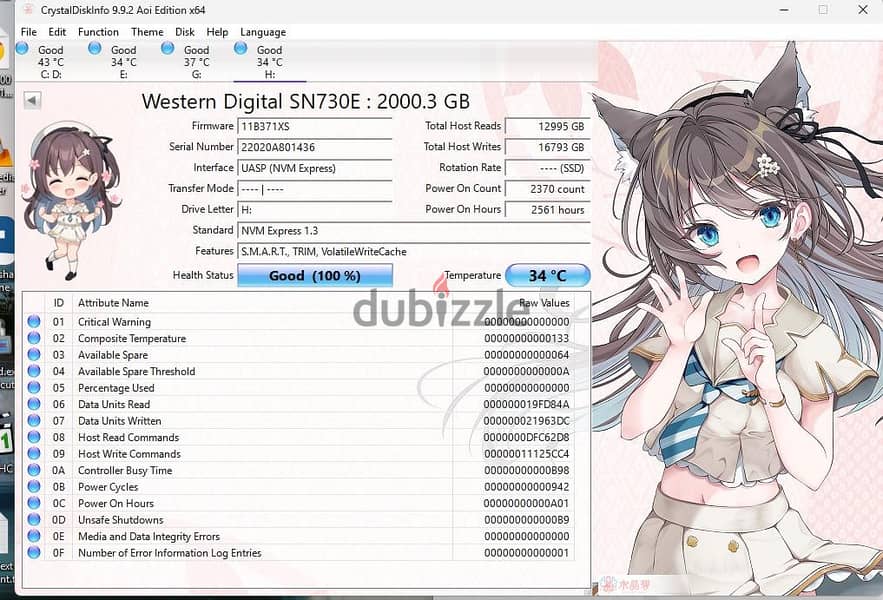
Task: Select the Unsafe Shutdowns attribute name
Action: [x=121, y=520]
